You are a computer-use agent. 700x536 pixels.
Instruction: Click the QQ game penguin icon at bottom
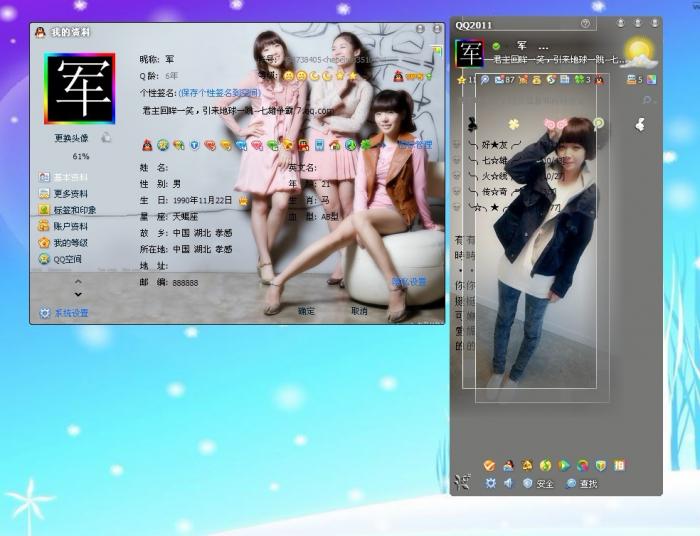point(508,465)
